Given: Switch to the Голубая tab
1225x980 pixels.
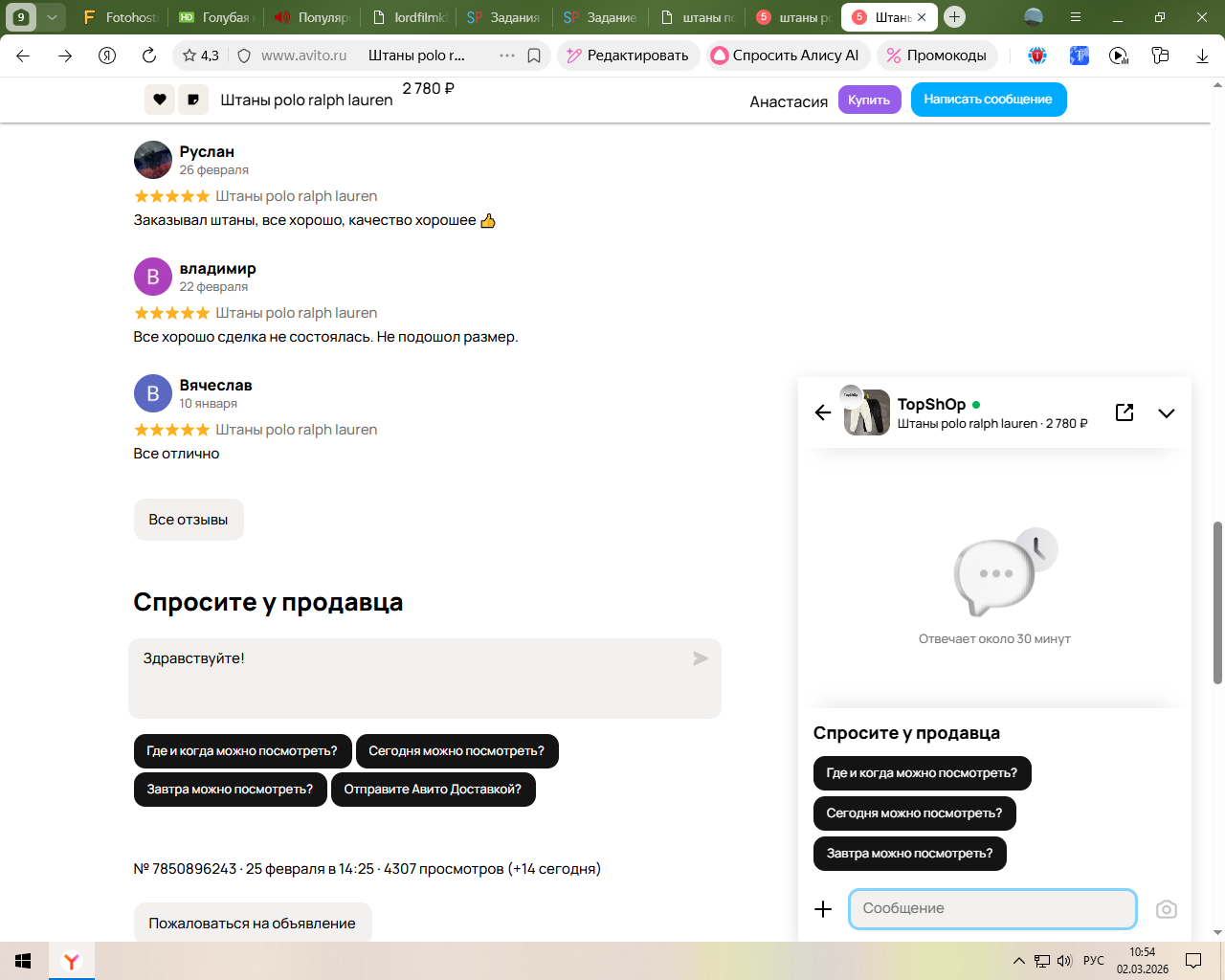Looking at the screenshot, I should (216, 17).
